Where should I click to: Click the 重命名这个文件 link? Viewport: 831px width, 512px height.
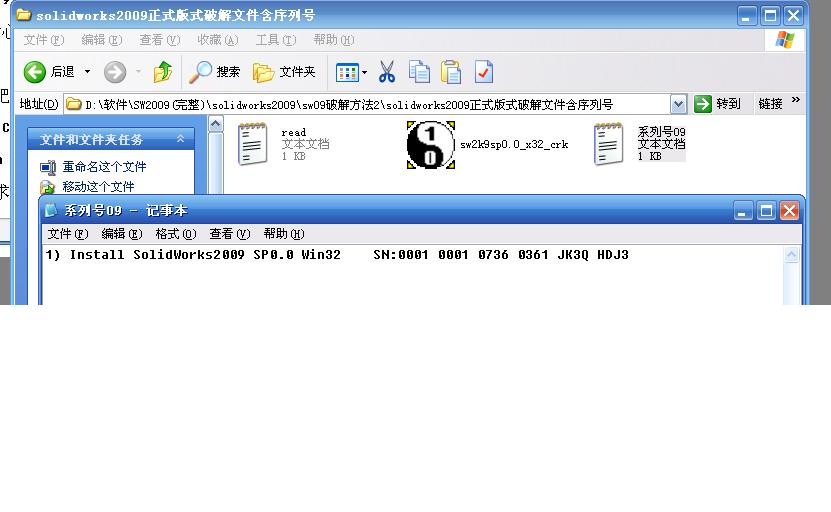coord(104,167)
